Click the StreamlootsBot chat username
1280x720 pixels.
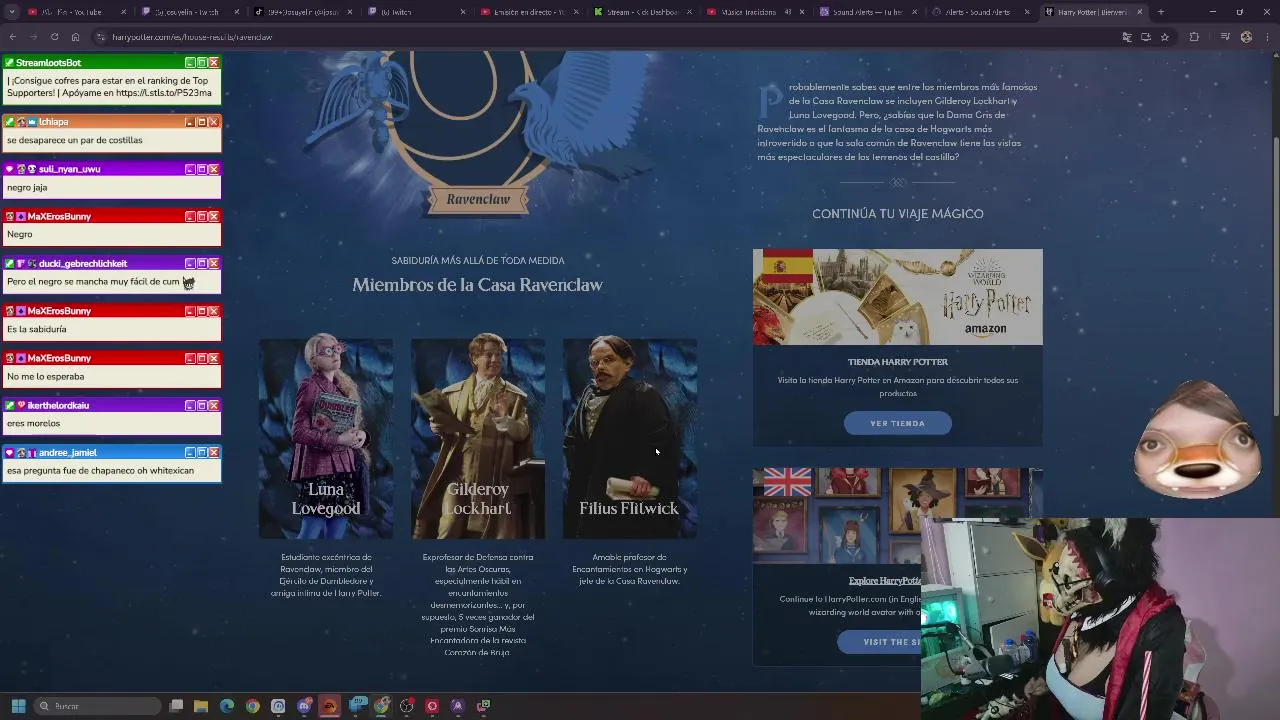[x=48, y=63]
